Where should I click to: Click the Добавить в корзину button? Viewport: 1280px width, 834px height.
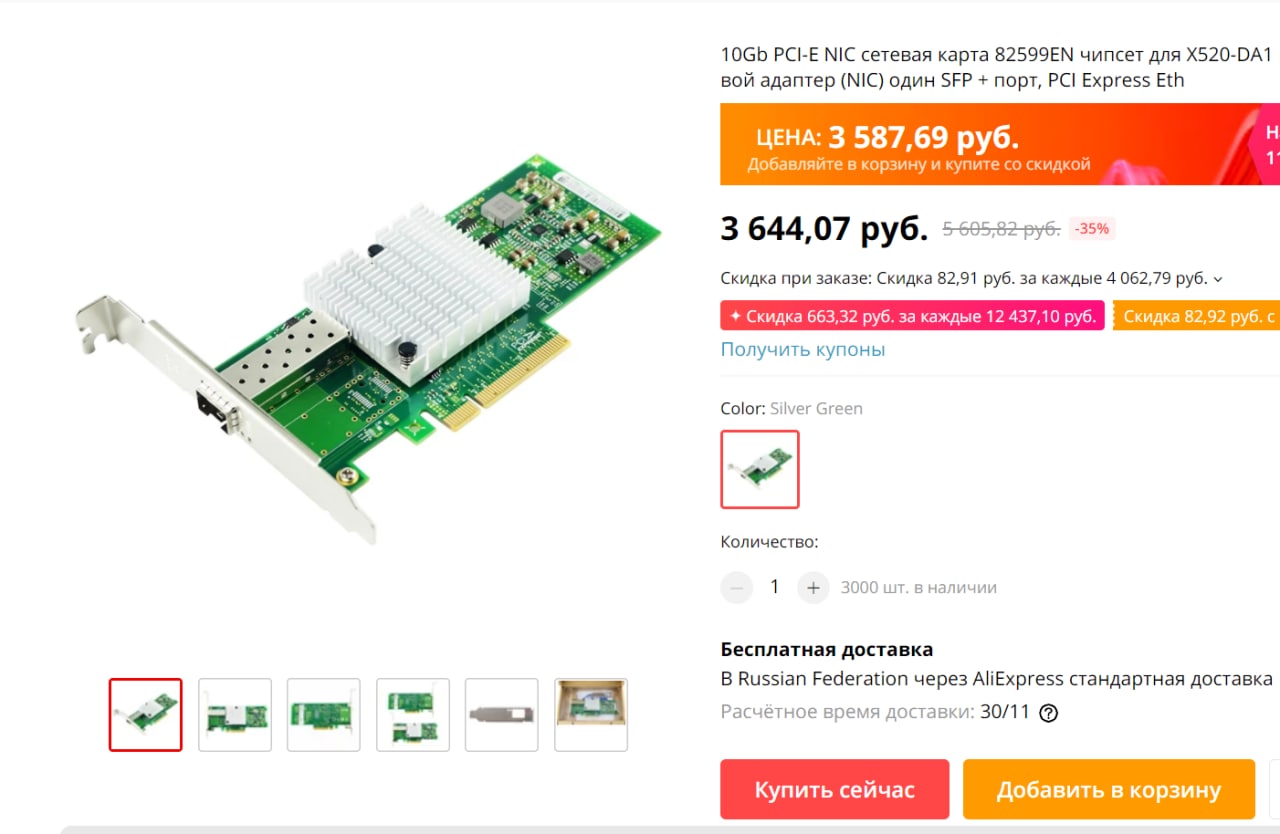1109,789
